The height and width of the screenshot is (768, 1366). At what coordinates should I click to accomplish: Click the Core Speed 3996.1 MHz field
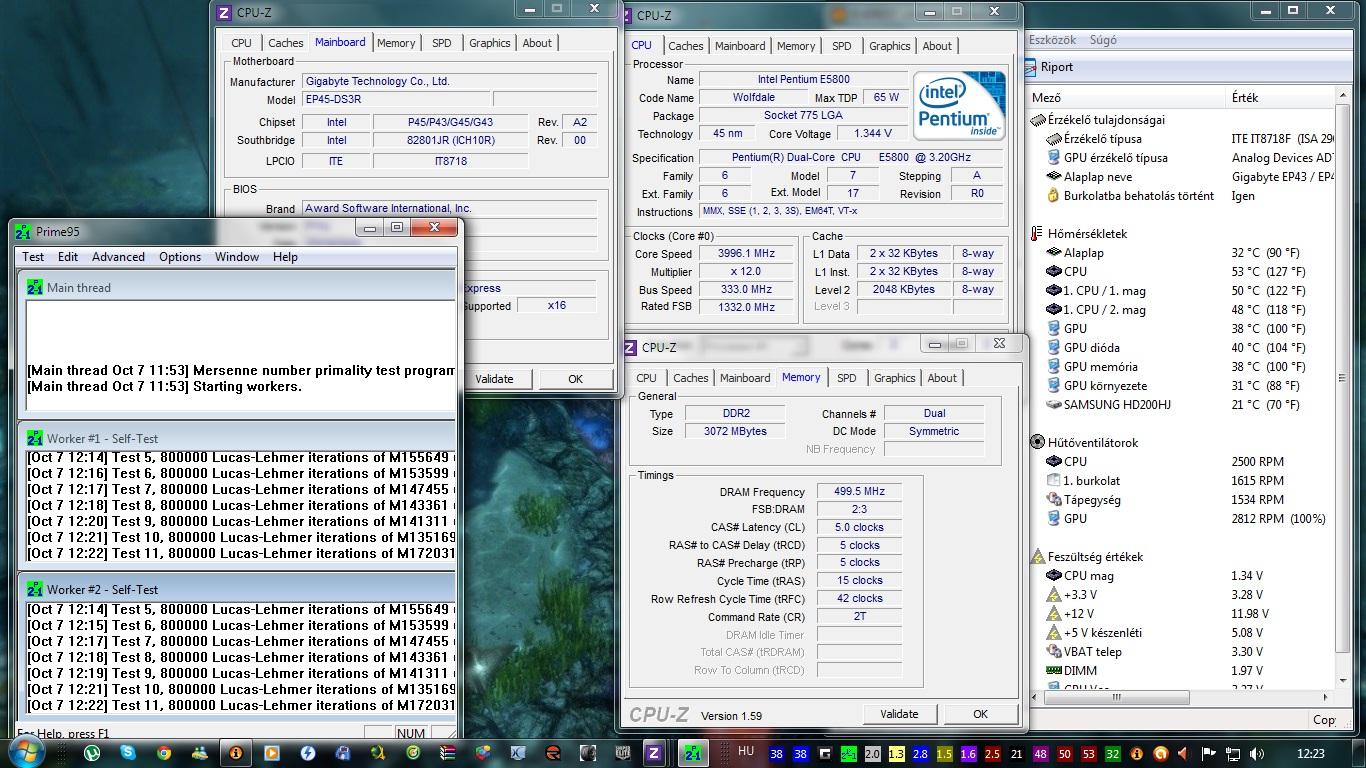tap(747, 254)
